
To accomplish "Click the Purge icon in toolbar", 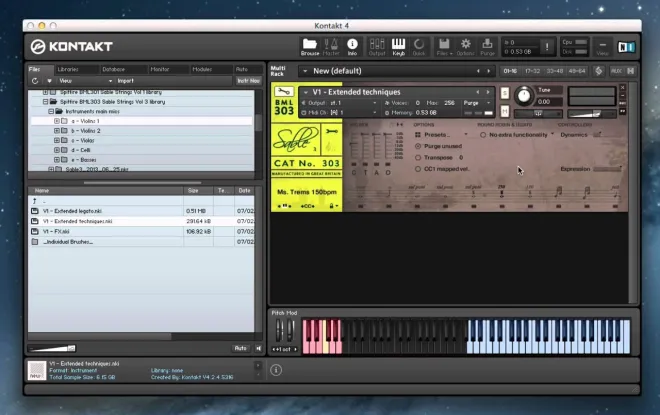I will coord(487,46).
